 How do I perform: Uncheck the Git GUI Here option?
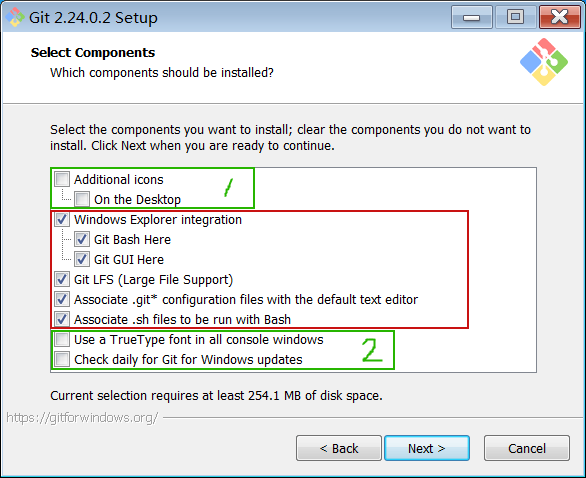[x=82, y=259]
